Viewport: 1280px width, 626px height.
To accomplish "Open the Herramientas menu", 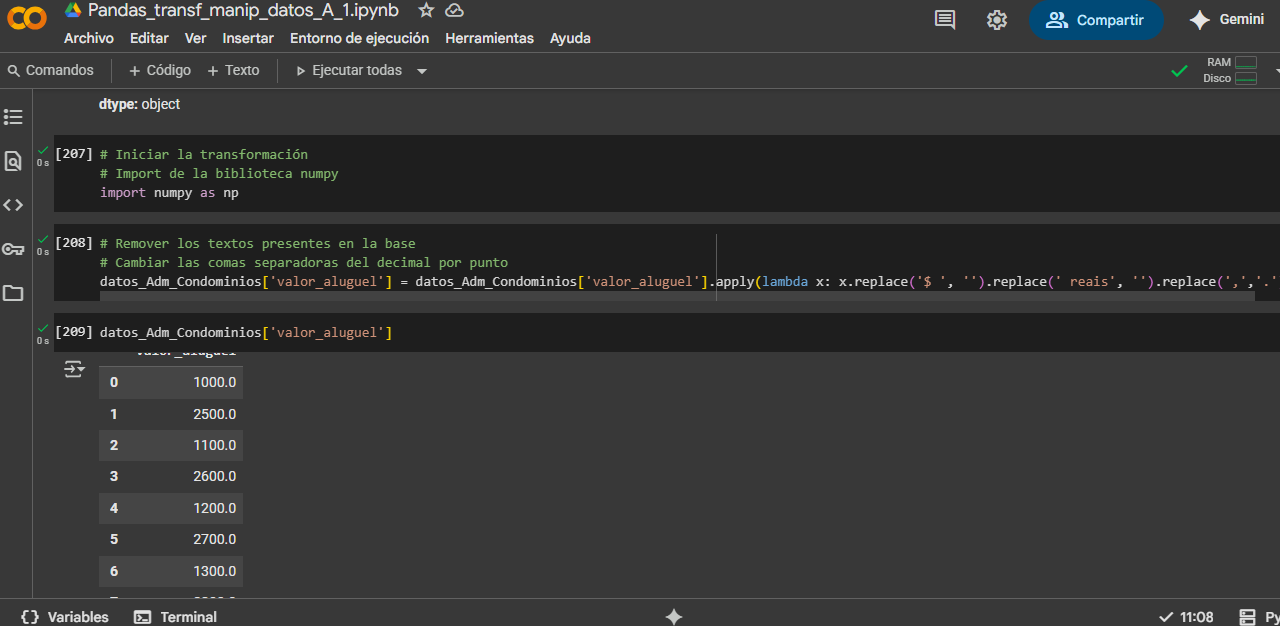I will click(x=489, y=38).
